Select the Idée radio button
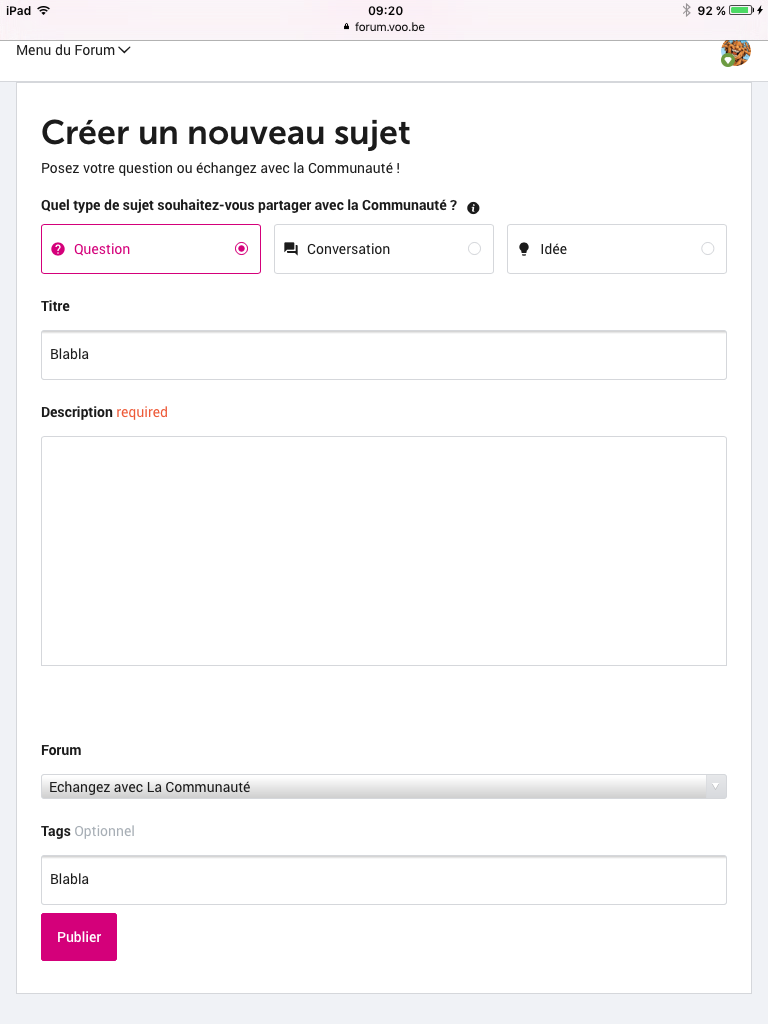Screen dimensions: 768x1024 (708, 249)
